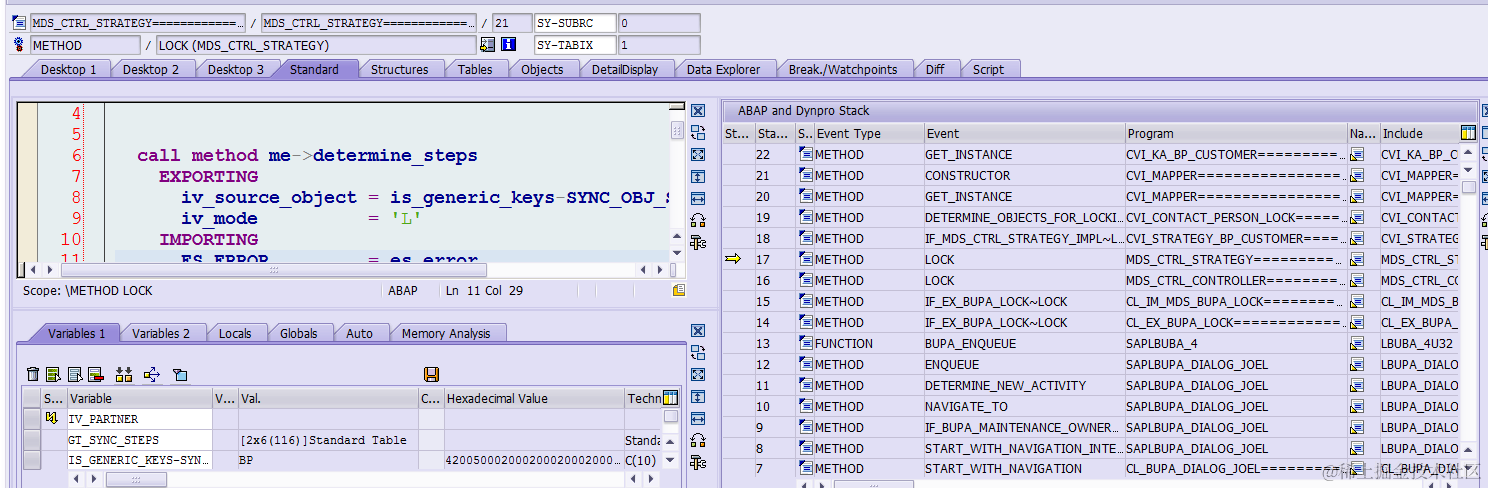Open the DetailDisplay tab

[624, 69]
